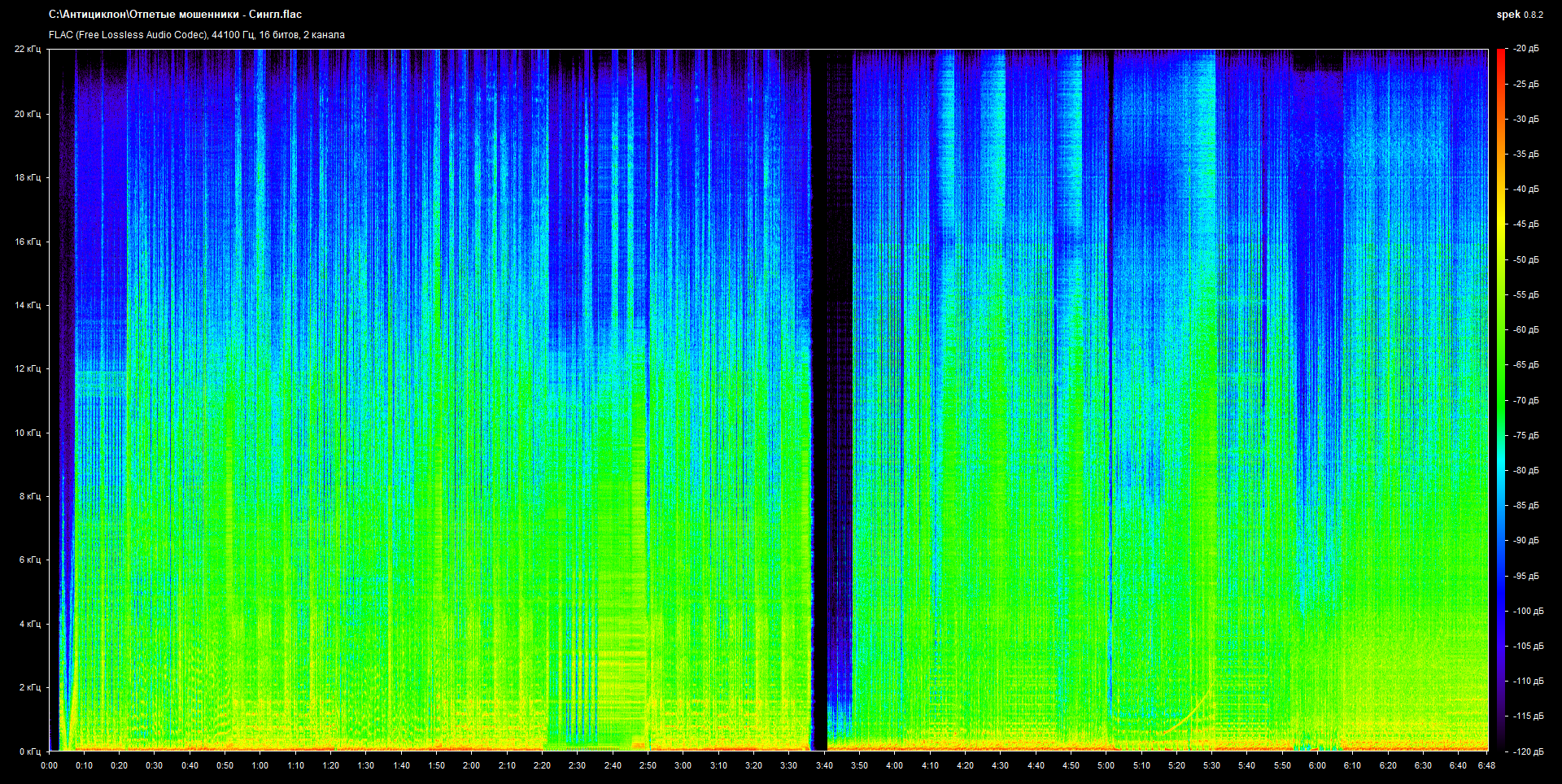
Task: Click the red top of the color scale bar
Action: click(x=1500, y=57)
